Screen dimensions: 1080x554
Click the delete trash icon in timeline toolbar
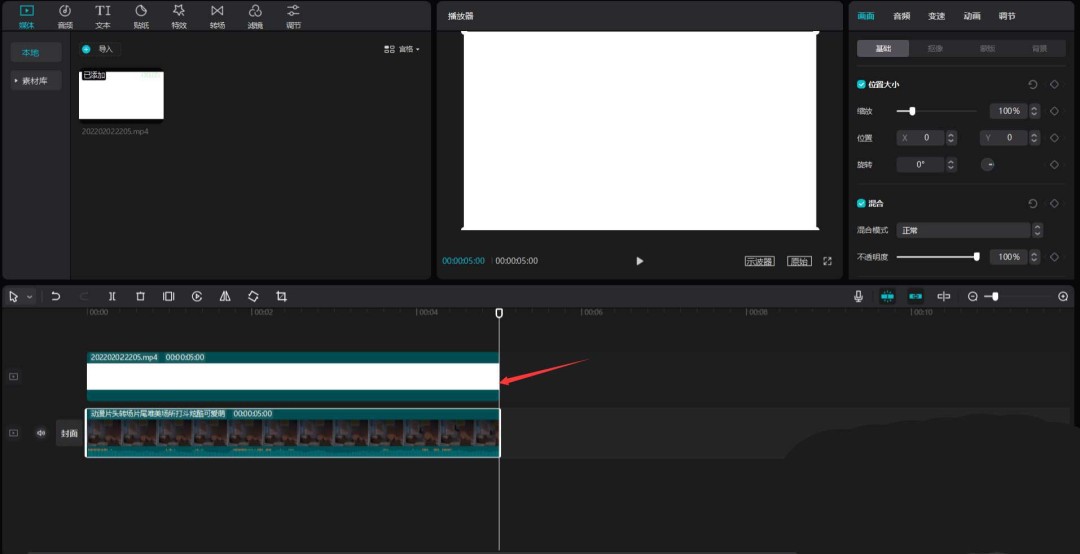(140, 297)
